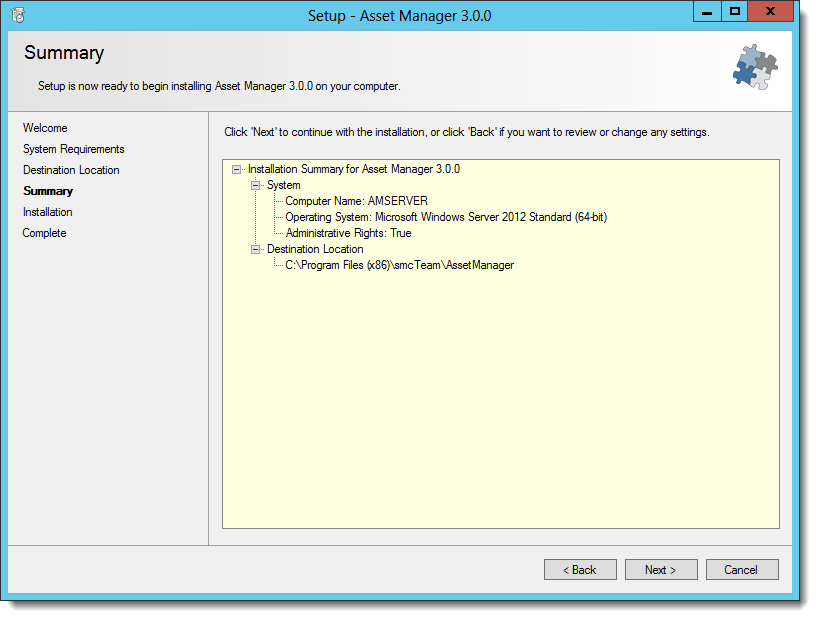Maximize the setup window

(x=734, y=11)
